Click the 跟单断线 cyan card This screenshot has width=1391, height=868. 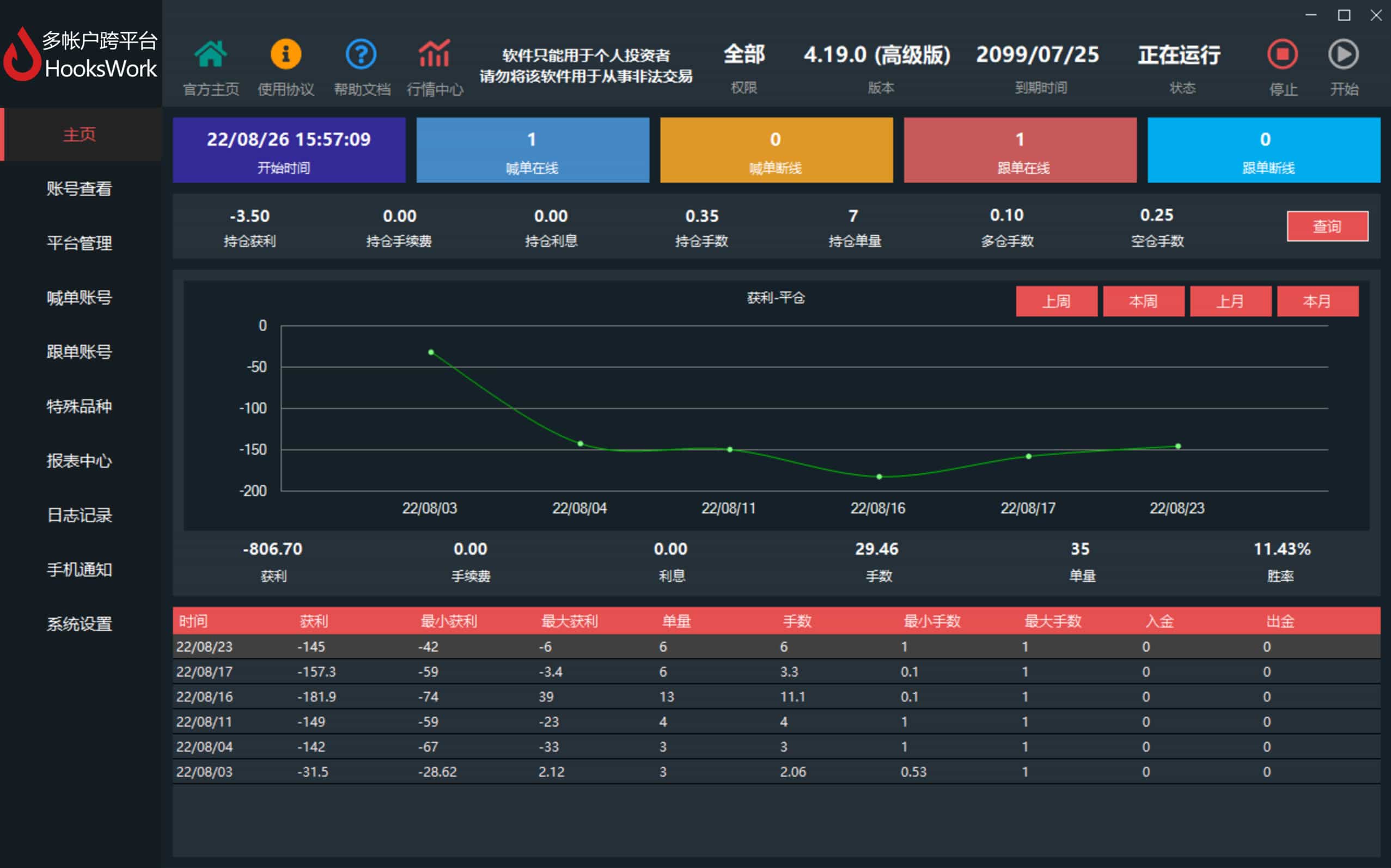click(1264, 150)
